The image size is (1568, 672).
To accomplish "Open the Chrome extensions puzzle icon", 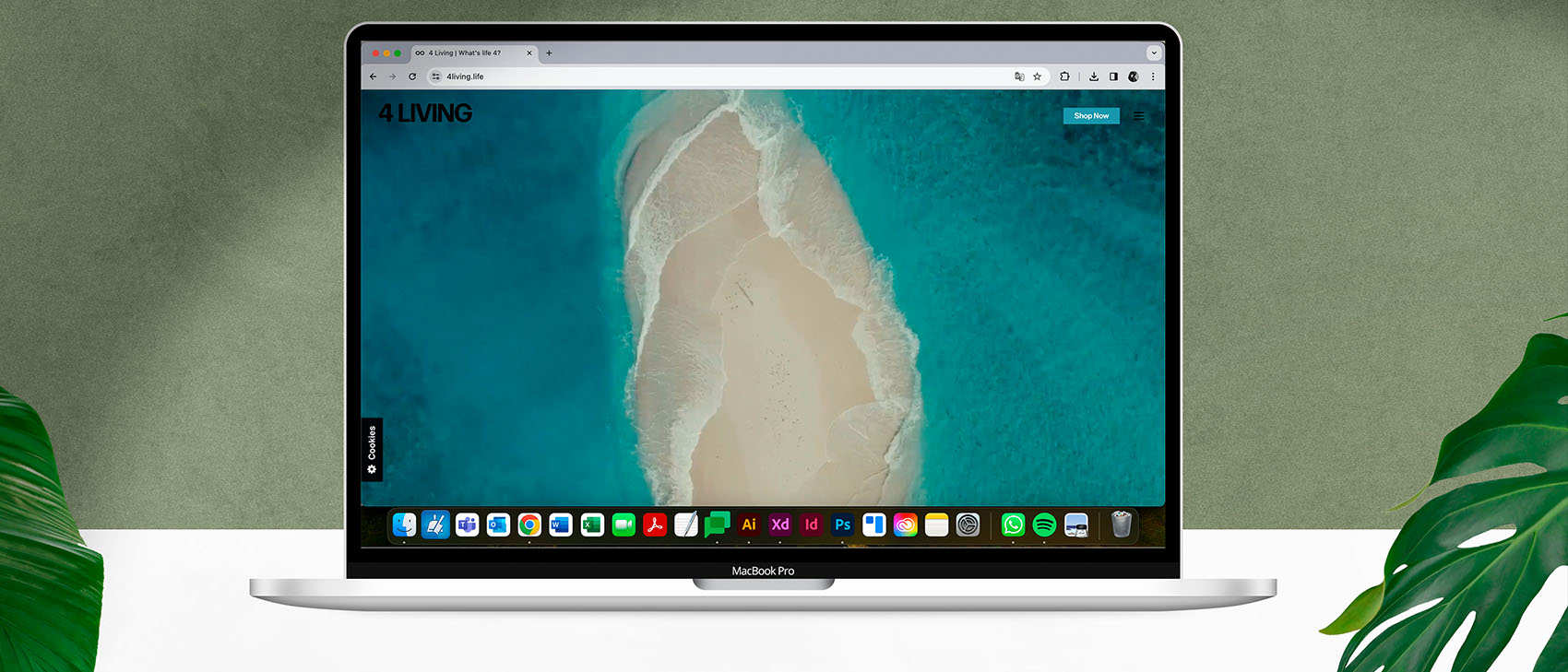I will click(x=1064, y=77).
